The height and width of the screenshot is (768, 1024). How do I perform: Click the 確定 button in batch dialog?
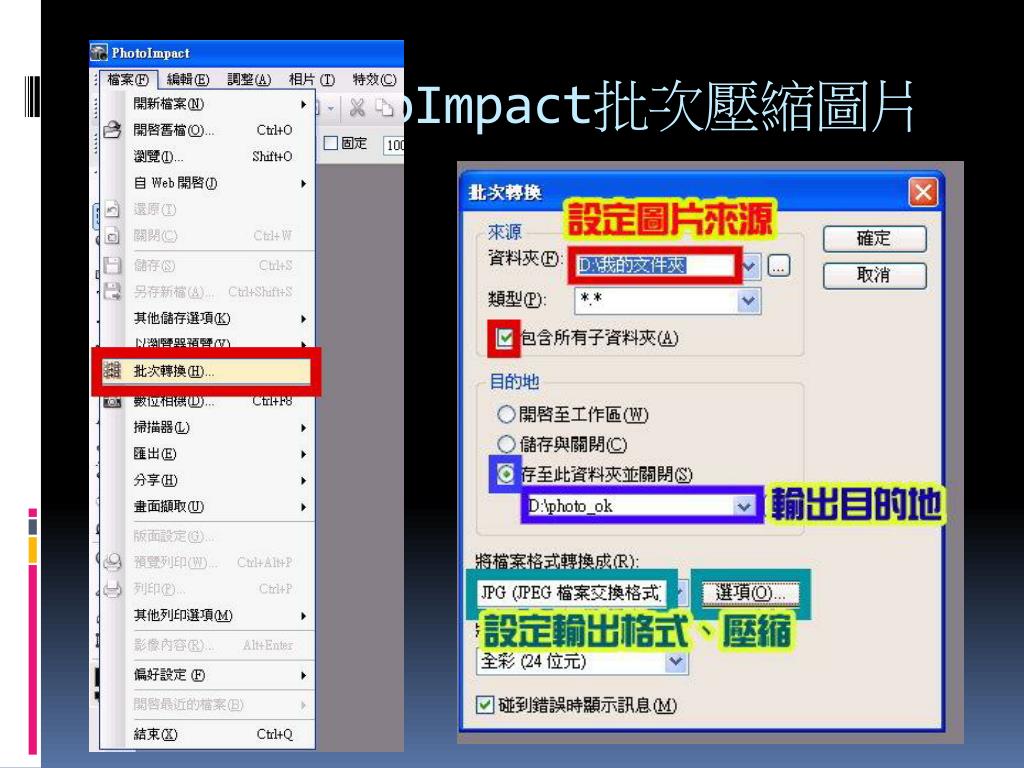click(874, 238)
